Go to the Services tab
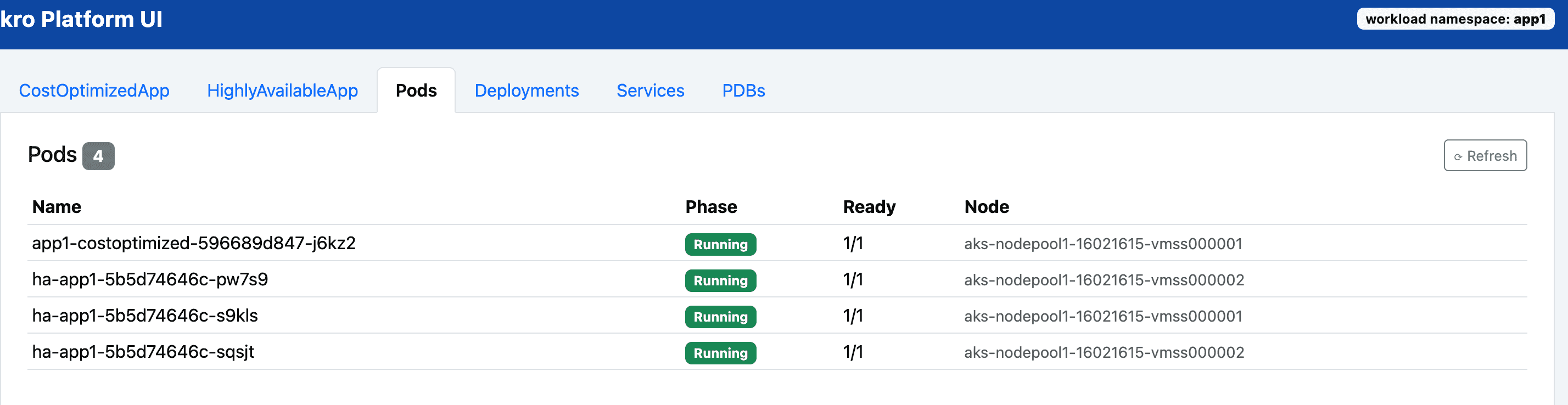1568x405 pixels. point(650,91)
